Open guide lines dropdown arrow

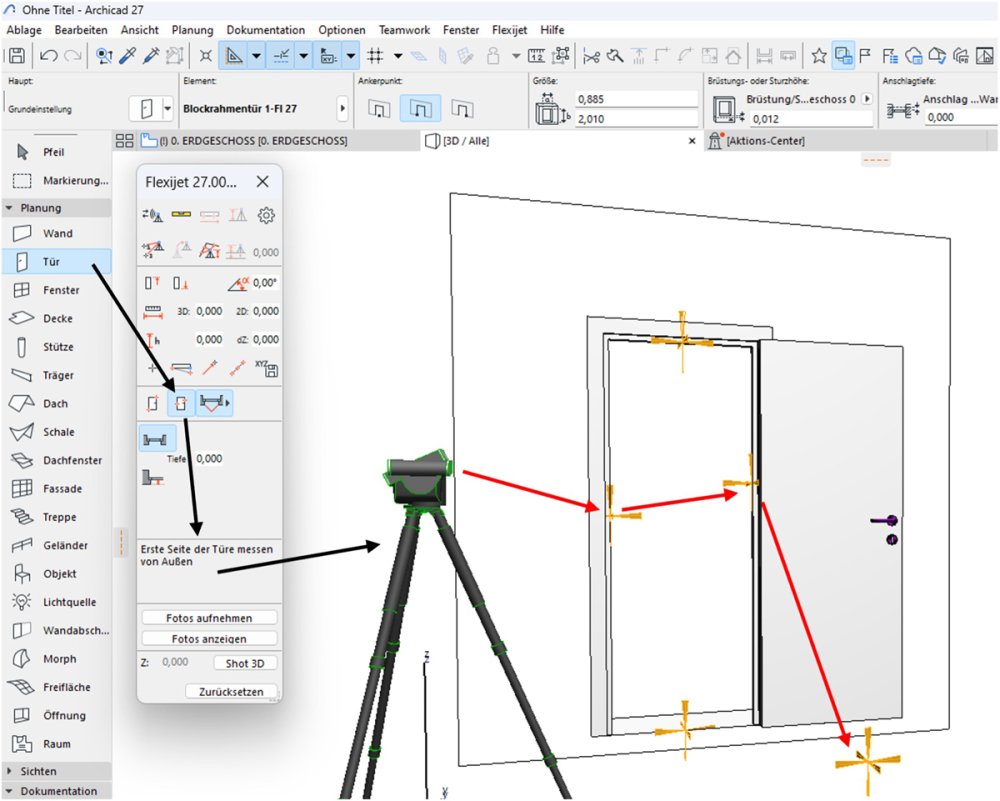[256, 56]
